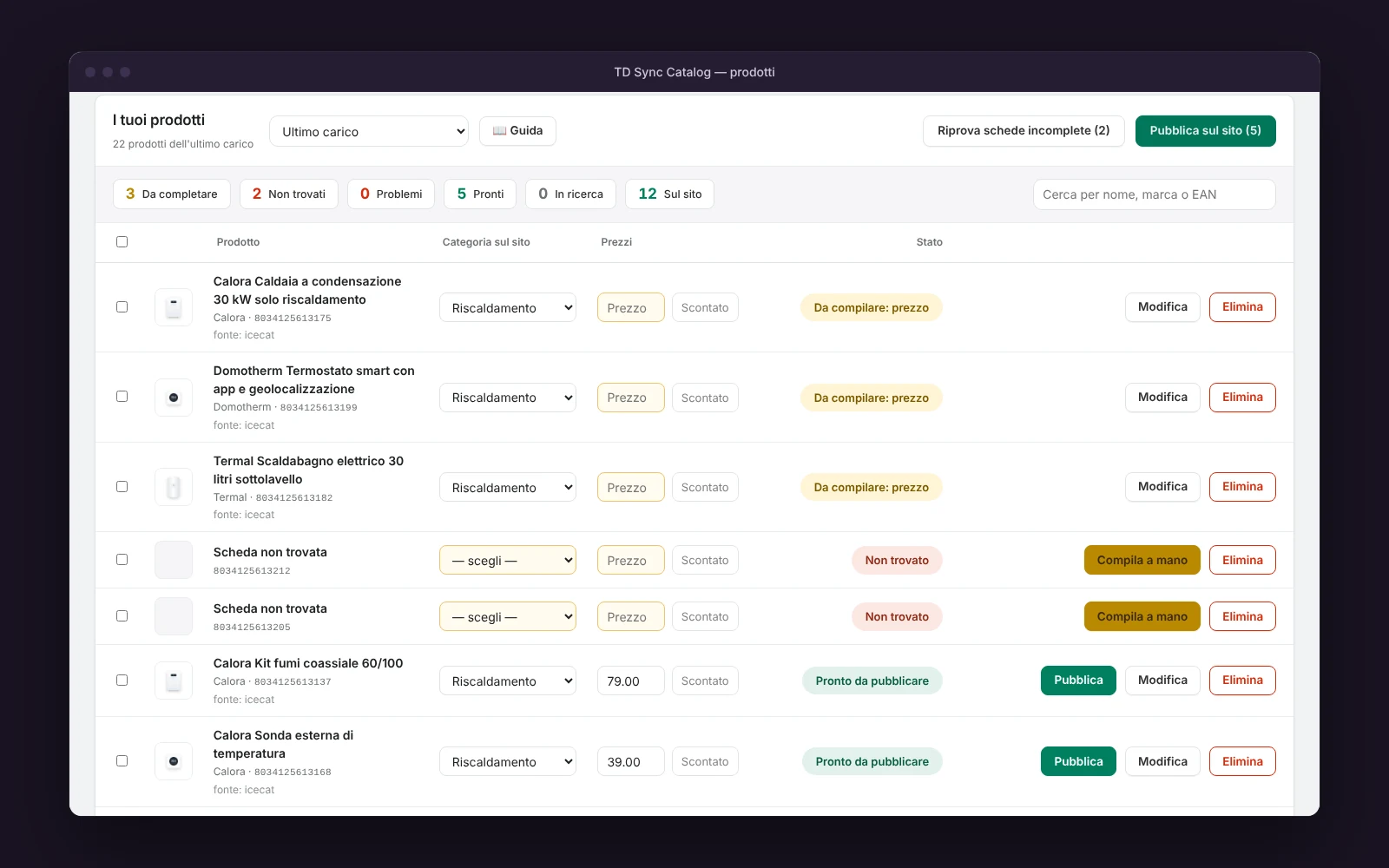
Task: Click the Termal Scaldabagno product thumbnail
Action: 174,487
